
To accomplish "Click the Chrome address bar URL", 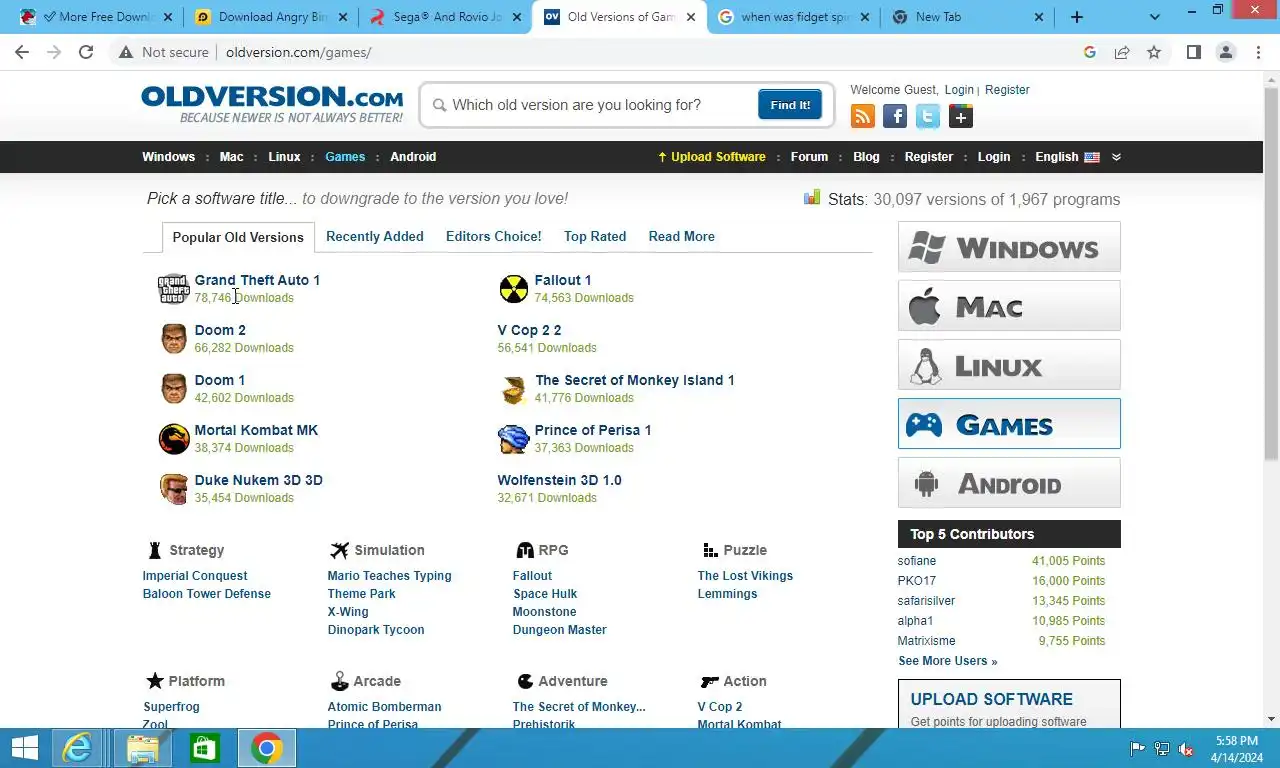I will point(298,52).
